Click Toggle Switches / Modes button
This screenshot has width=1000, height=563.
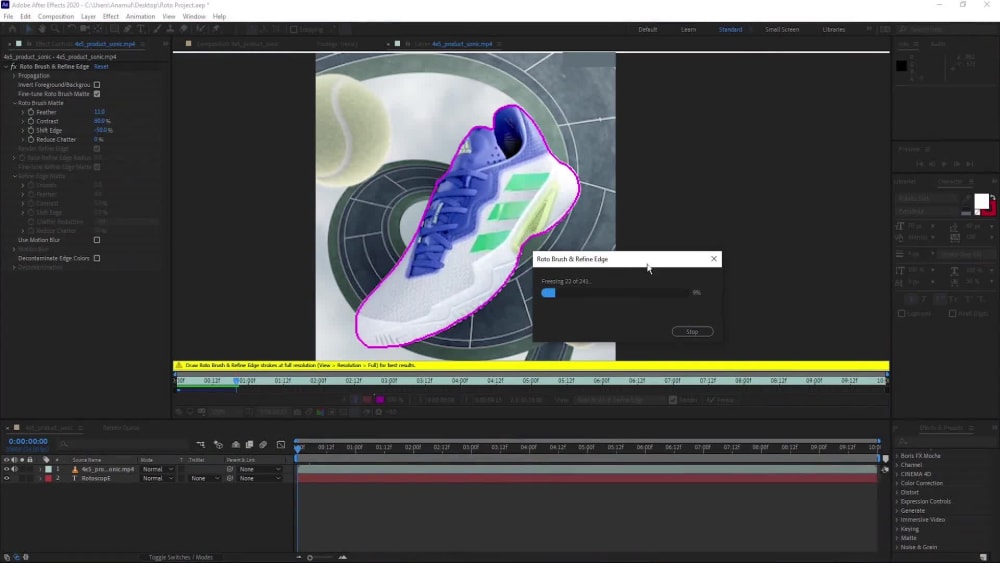tap(180, 557)
